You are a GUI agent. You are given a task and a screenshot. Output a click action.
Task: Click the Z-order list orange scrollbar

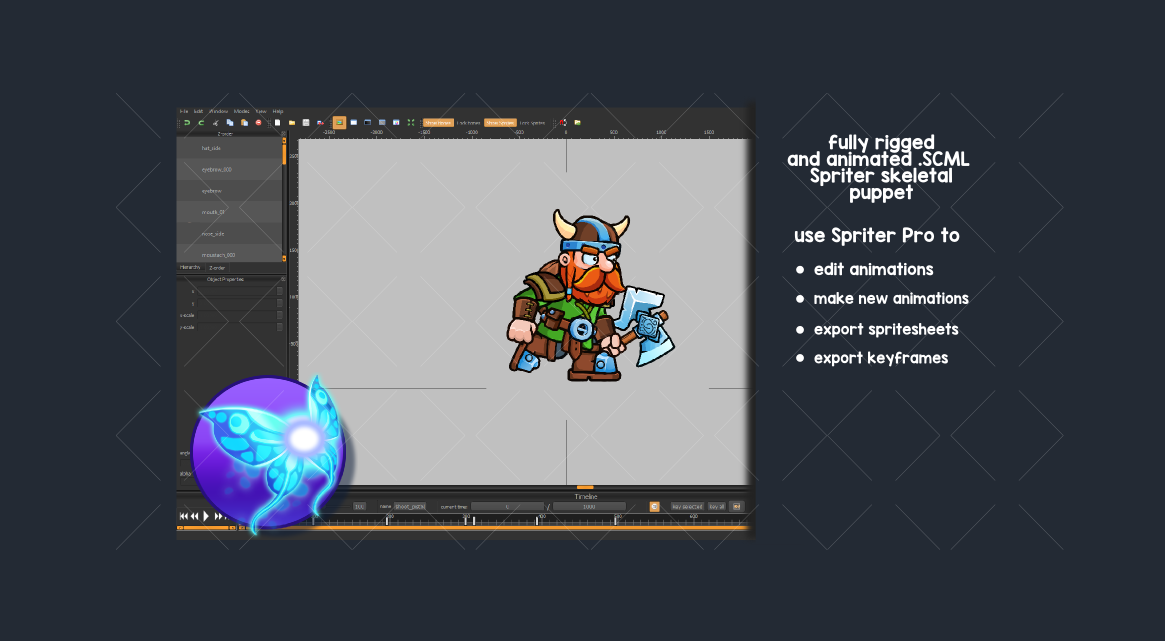(284, 152)
